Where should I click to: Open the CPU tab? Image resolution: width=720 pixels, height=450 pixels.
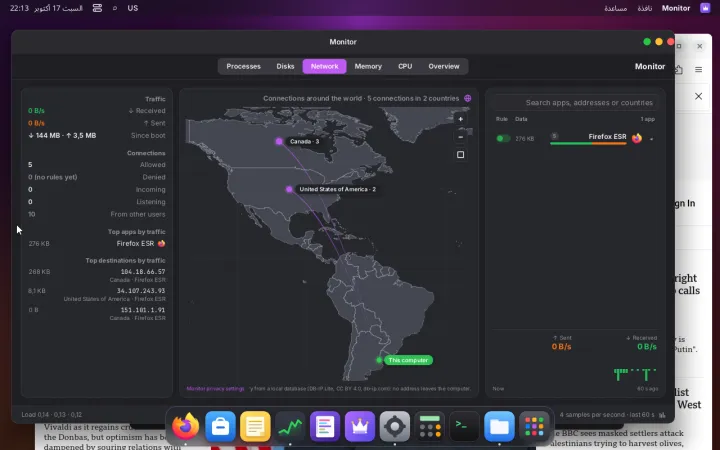click(x=405, y=66)
